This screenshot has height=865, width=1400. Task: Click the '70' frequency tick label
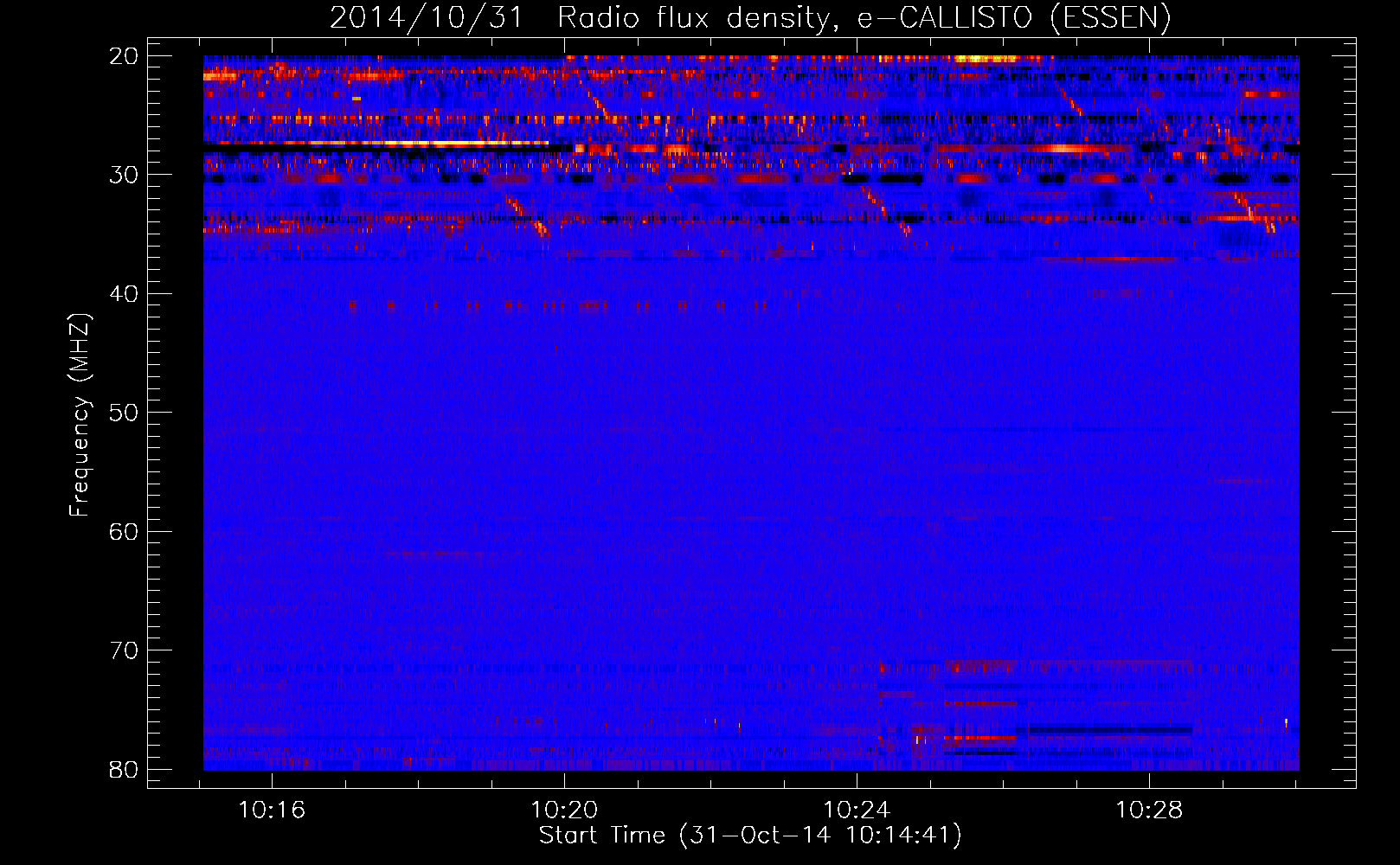pos(124,650)
